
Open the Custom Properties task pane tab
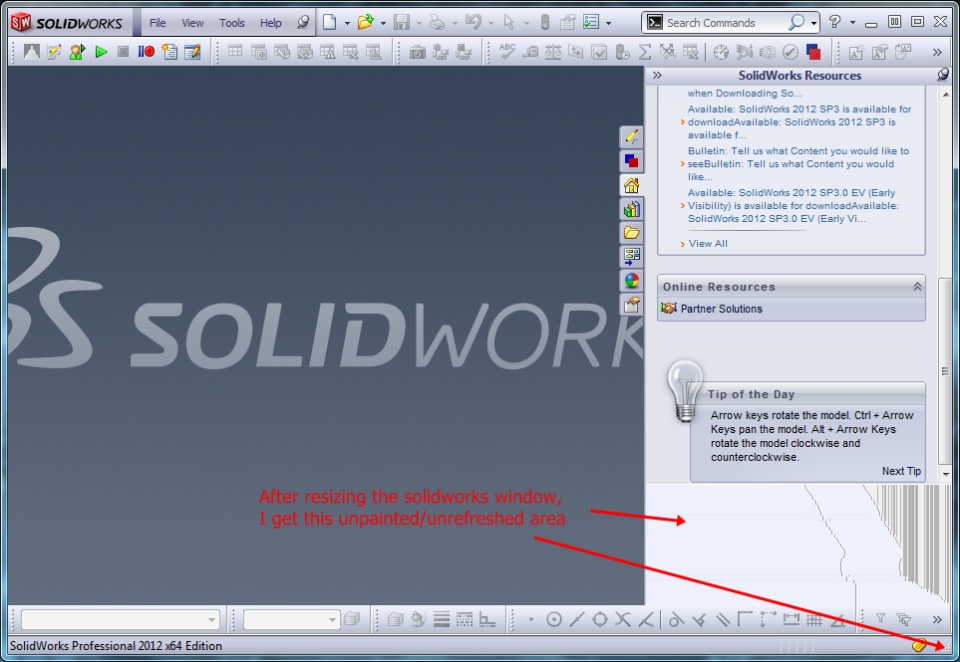[x=631, y=304]
